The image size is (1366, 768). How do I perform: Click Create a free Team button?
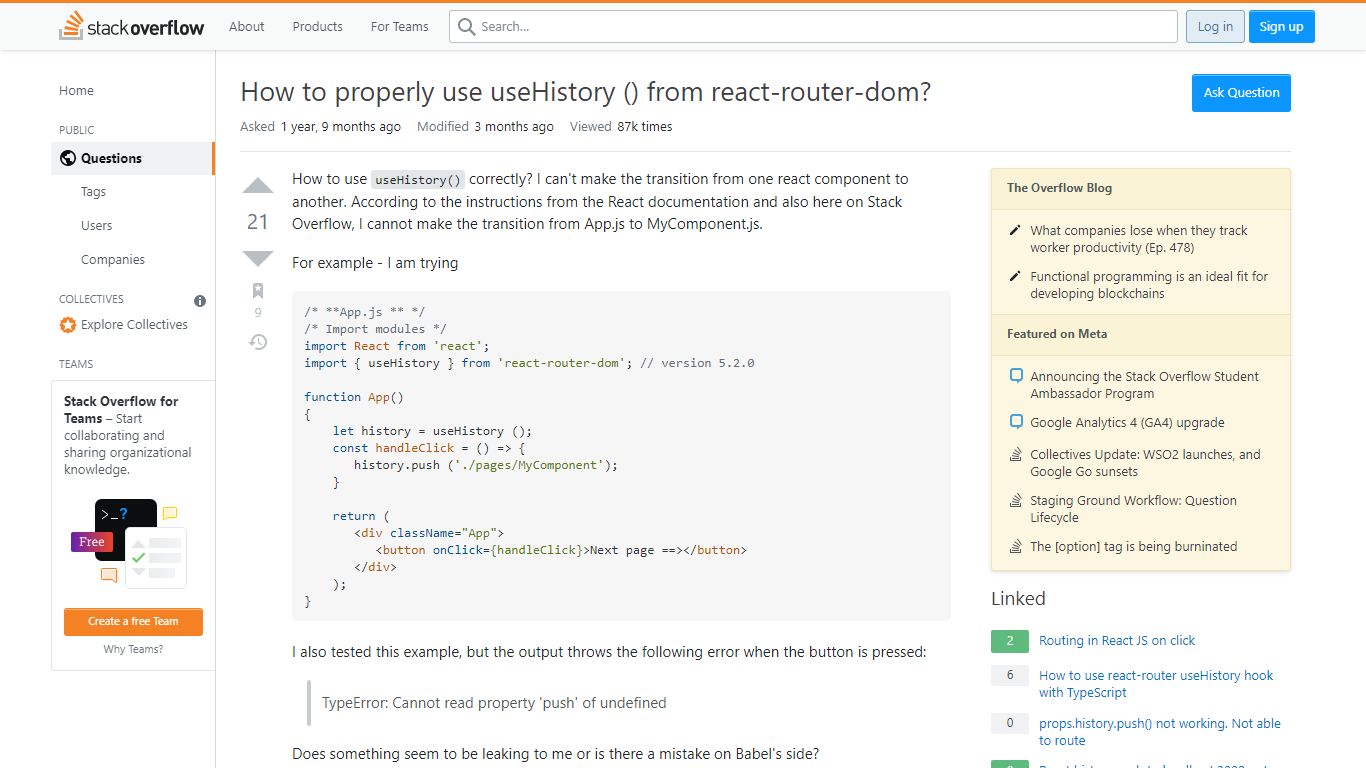(x=133, y=622)
